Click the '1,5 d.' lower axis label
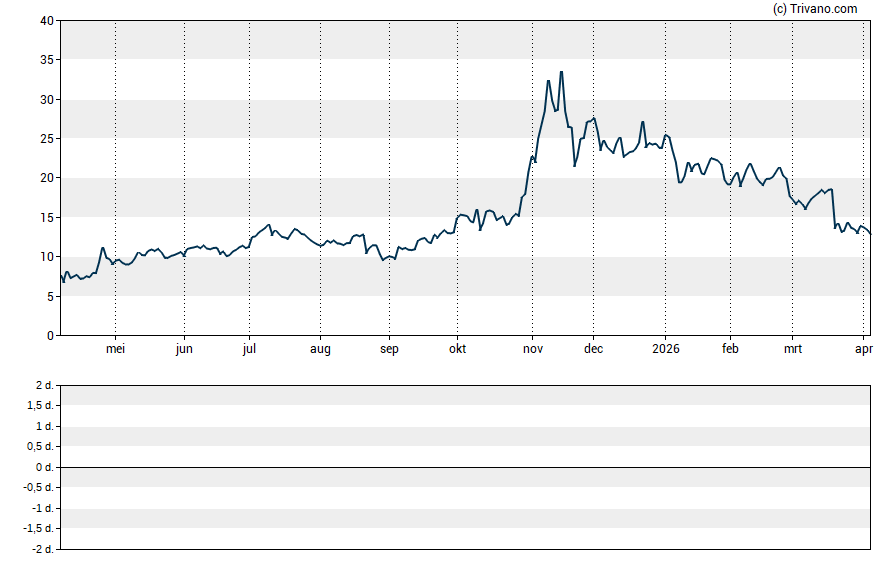The width and height of the screenshot is (888, 565). 40,406
